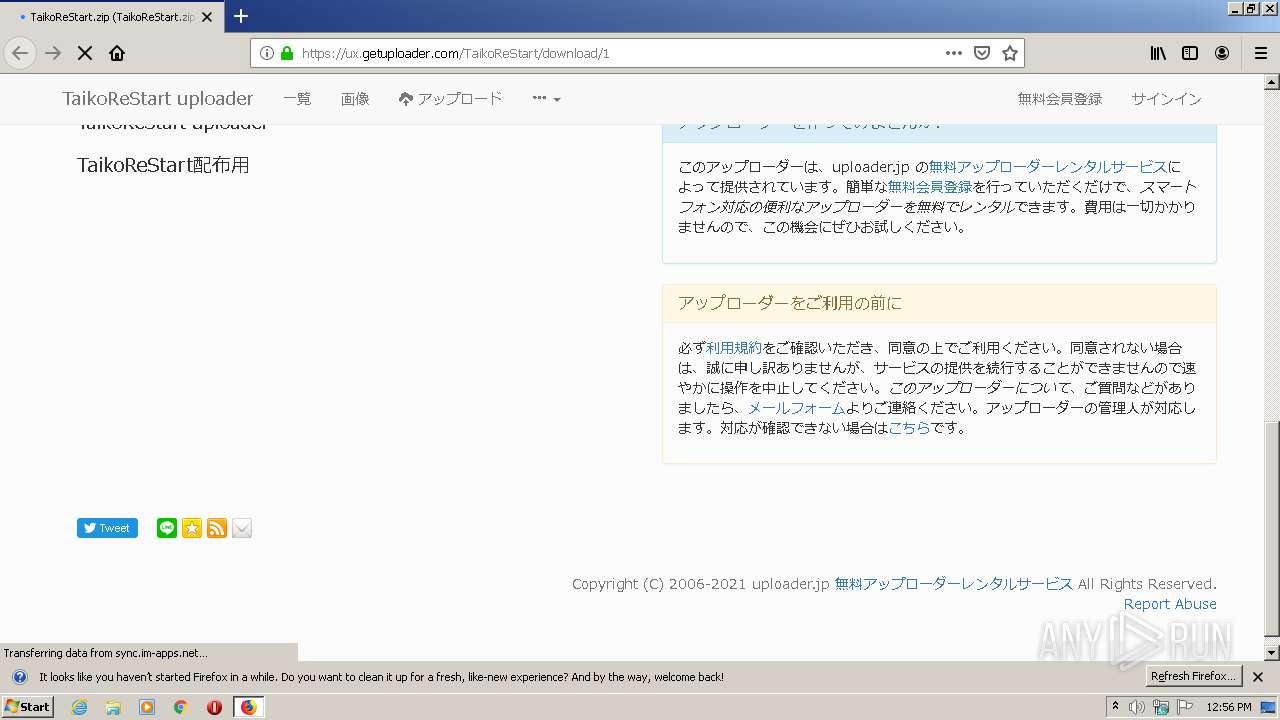The width and height of the screenshot is (1280, 720).
Task: Dismiss the Firefox refresh notification bar
Action: click(x=1258, y=677)
